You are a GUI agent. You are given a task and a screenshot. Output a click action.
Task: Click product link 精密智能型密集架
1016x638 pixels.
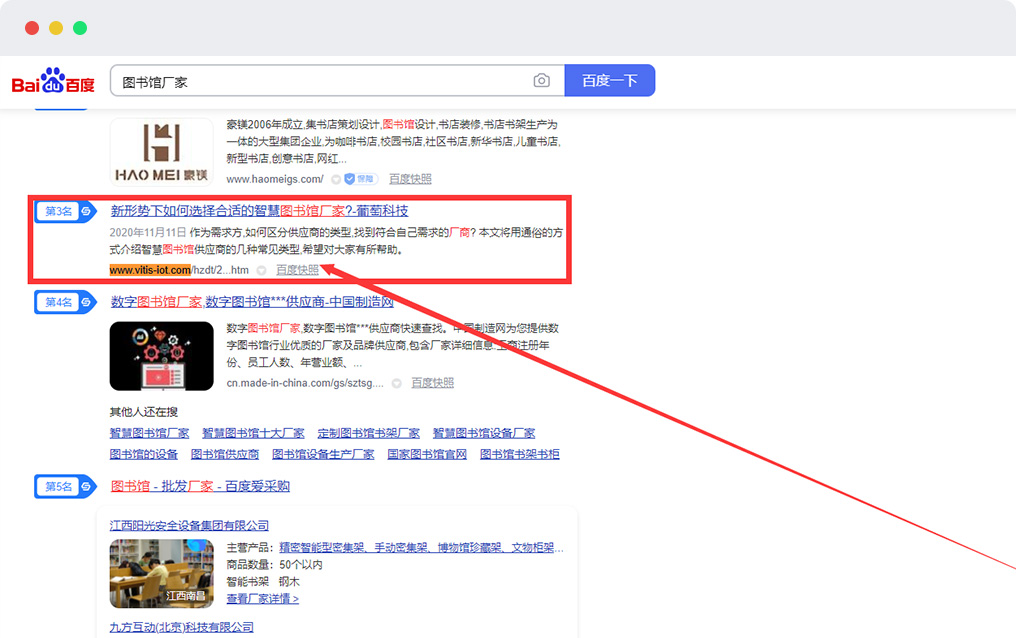(x=322, y=548)
